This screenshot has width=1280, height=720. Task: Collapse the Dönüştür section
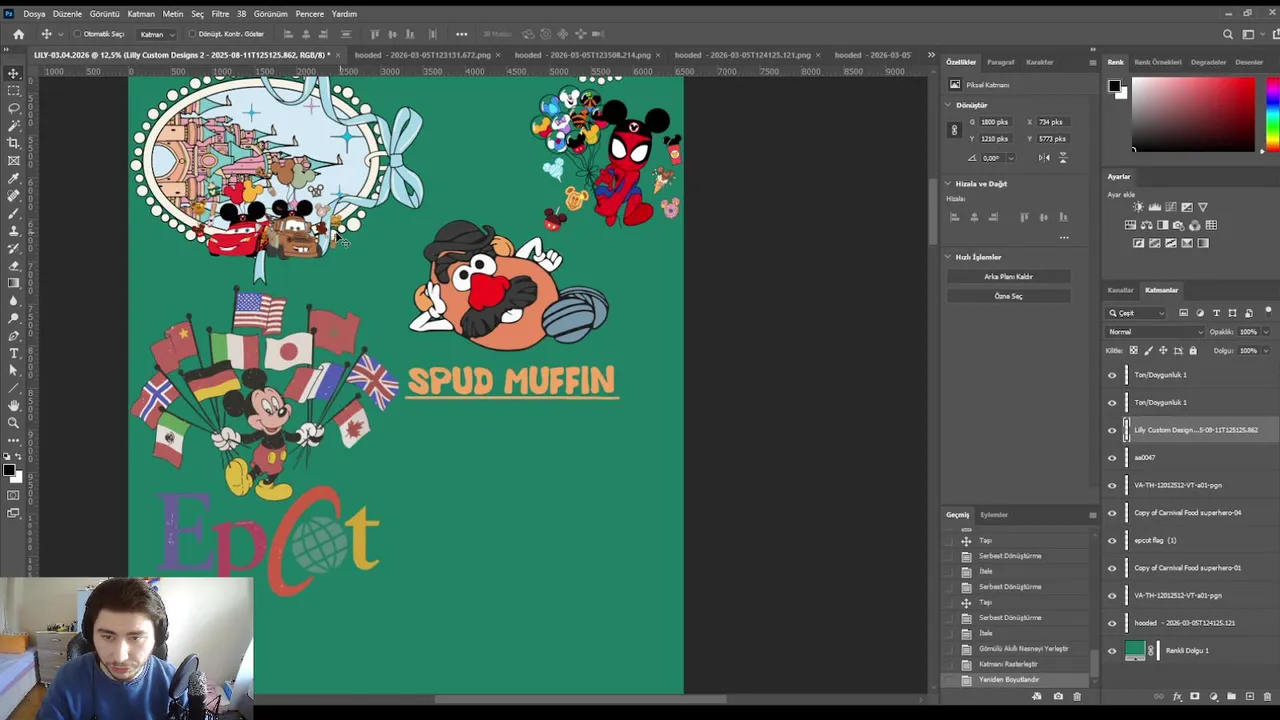pos(948,105)
